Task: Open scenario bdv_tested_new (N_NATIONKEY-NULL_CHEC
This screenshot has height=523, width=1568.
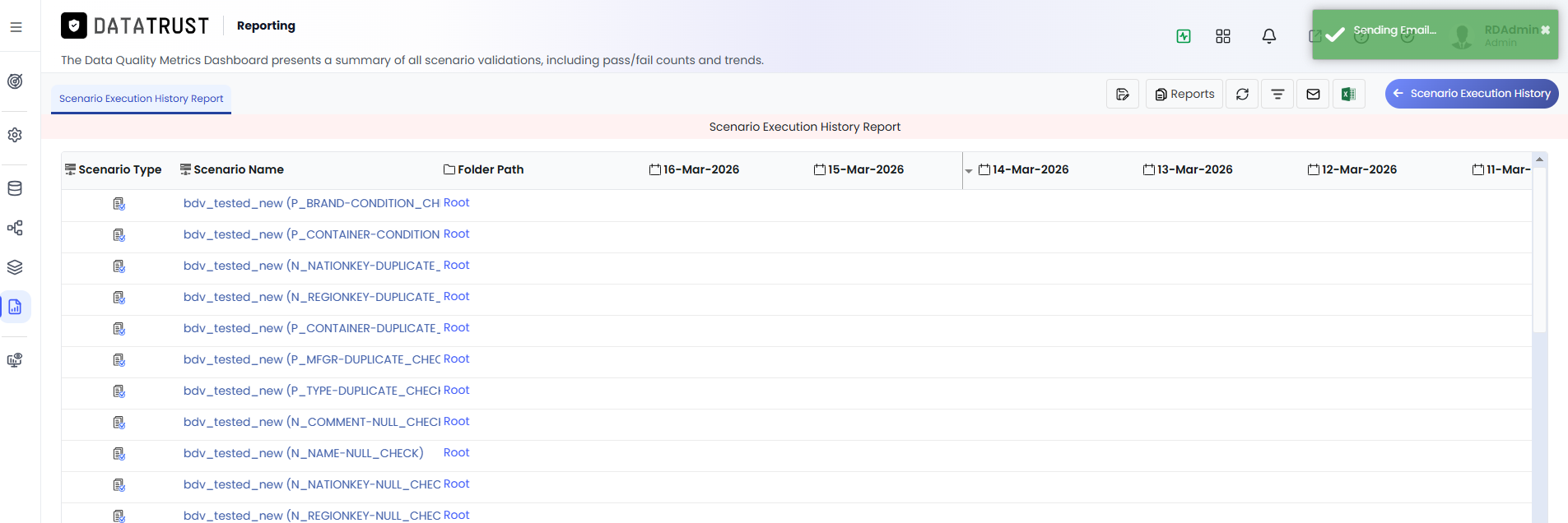Action: pos(311,484)
